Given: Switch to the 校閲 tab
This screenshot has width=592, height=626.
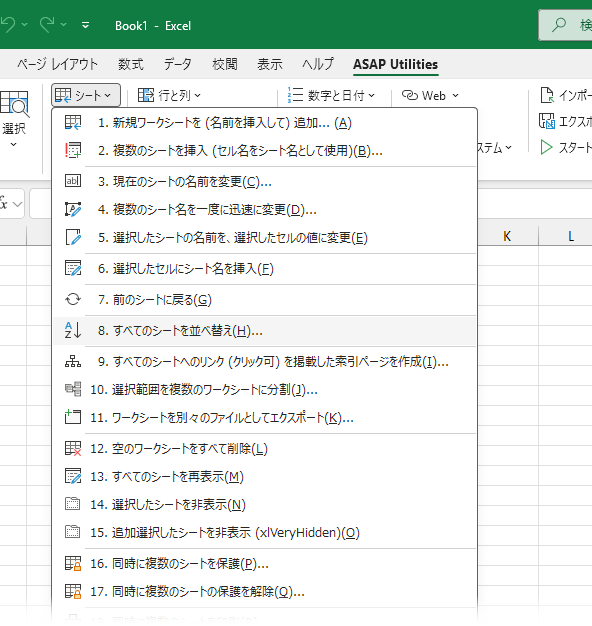Looking at the screenshot, I should click(x=225, y=64).
